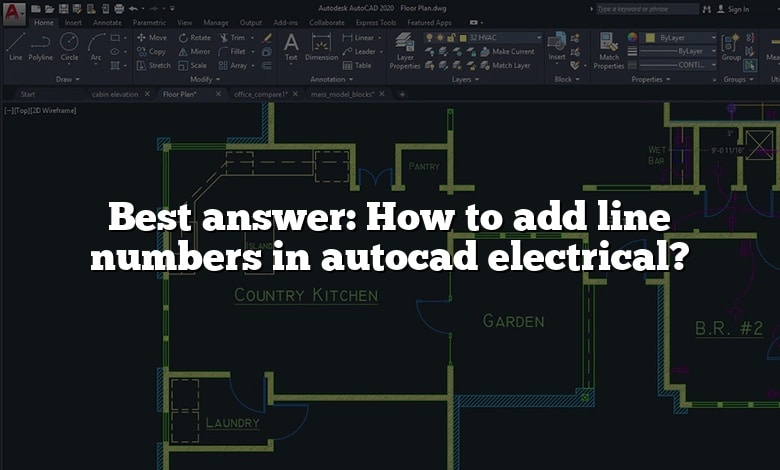Select the Arc tool
780x470 pixels.
tap(96, 47)
